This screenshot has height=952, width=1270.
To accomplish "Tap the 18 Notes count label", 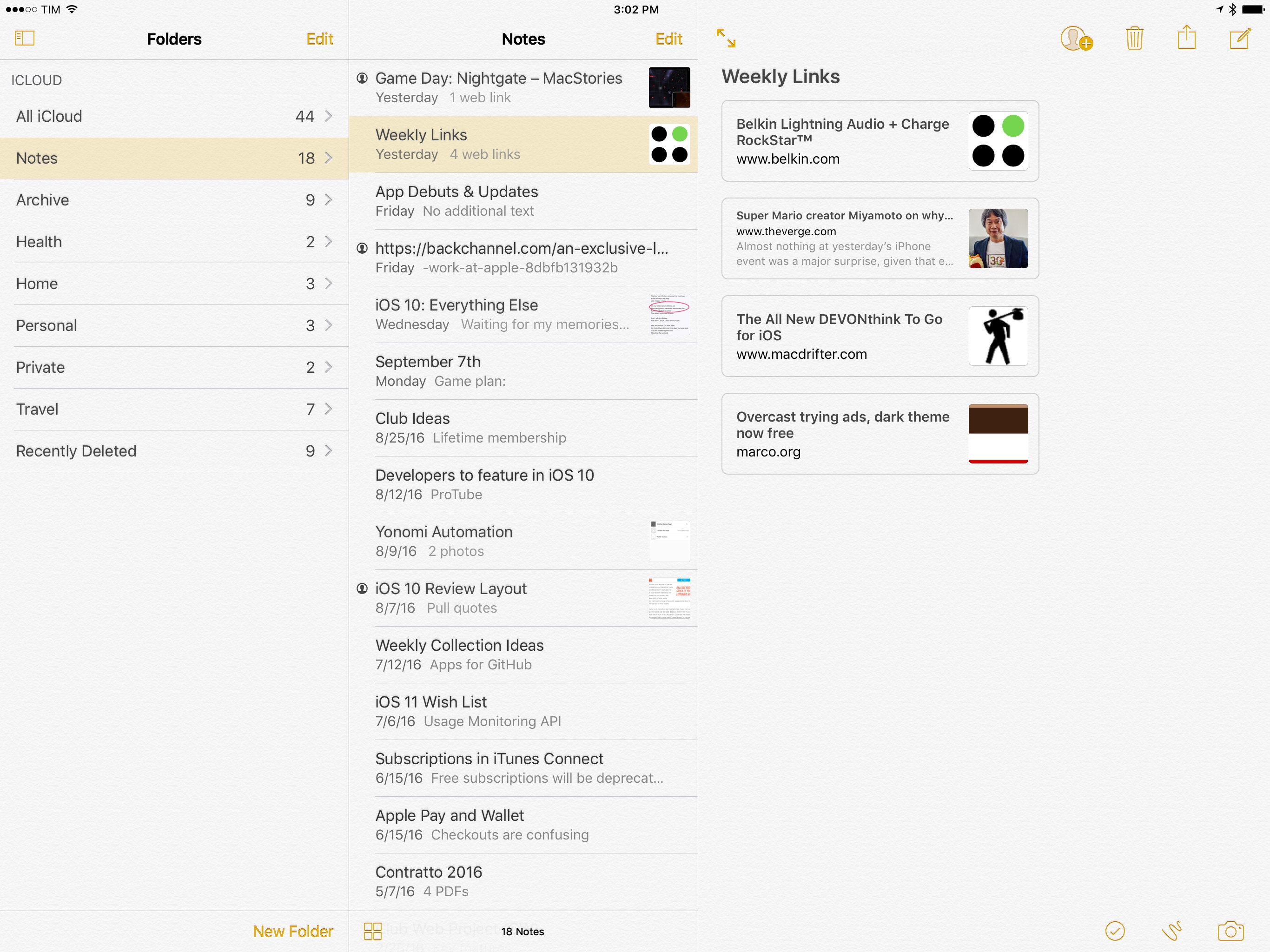I will pyautogui.click(x=523, y=932).
